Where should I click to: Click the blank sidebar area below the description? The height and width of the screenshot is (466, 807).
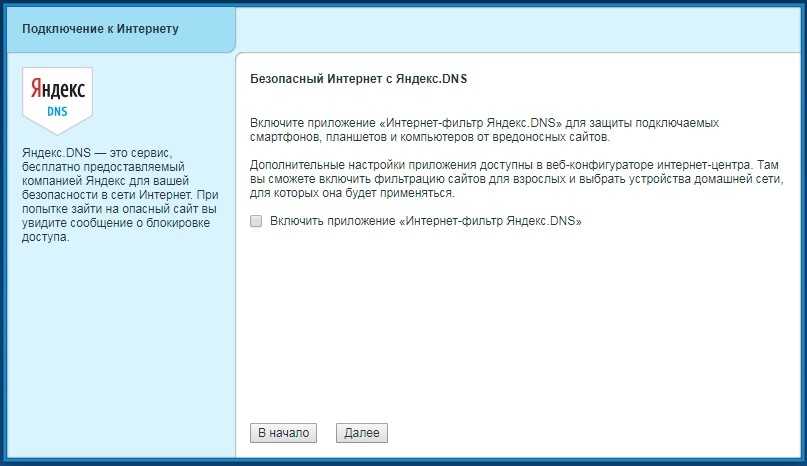click(x=118, y=350)
